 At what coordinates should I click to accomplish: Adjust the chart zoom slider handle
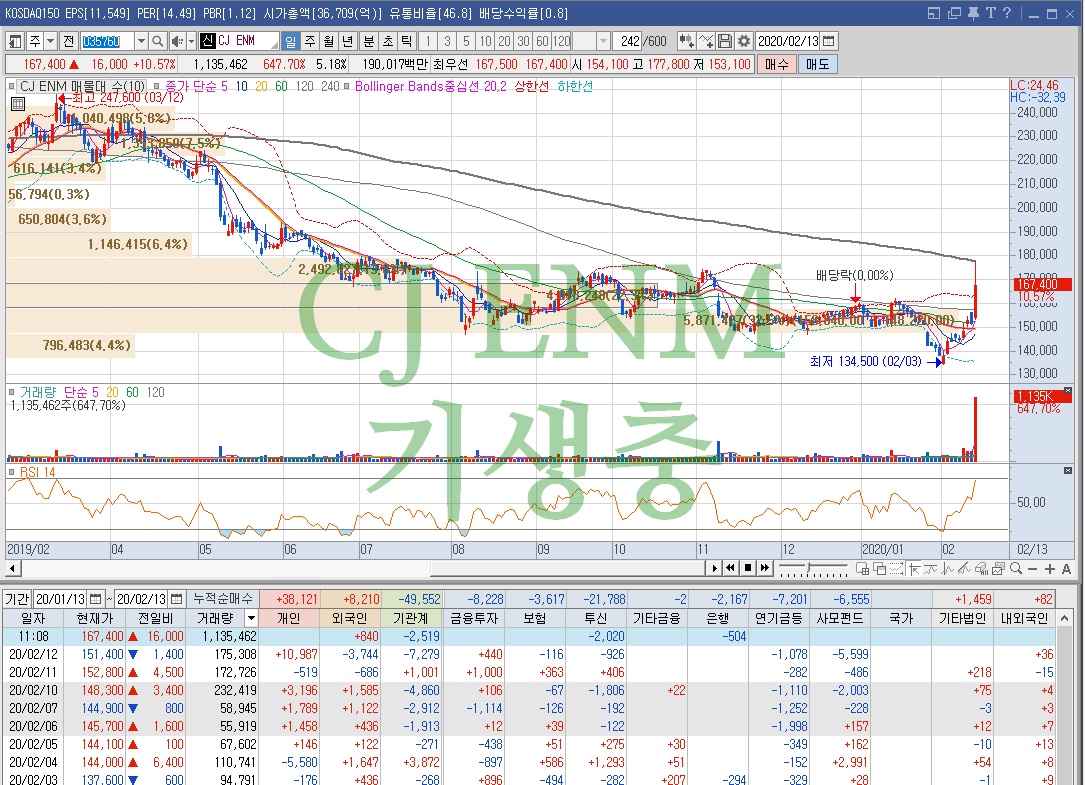[808, 569]
